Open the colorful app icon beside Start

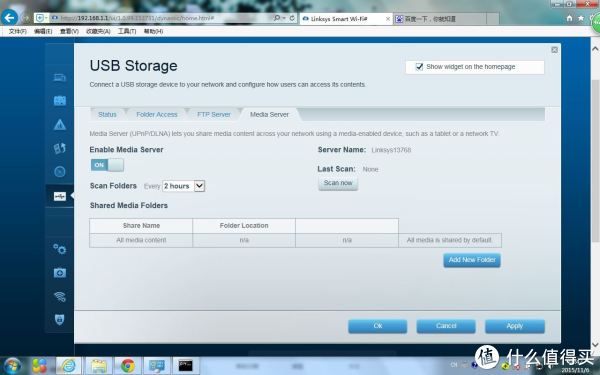(x=39, y=366)
